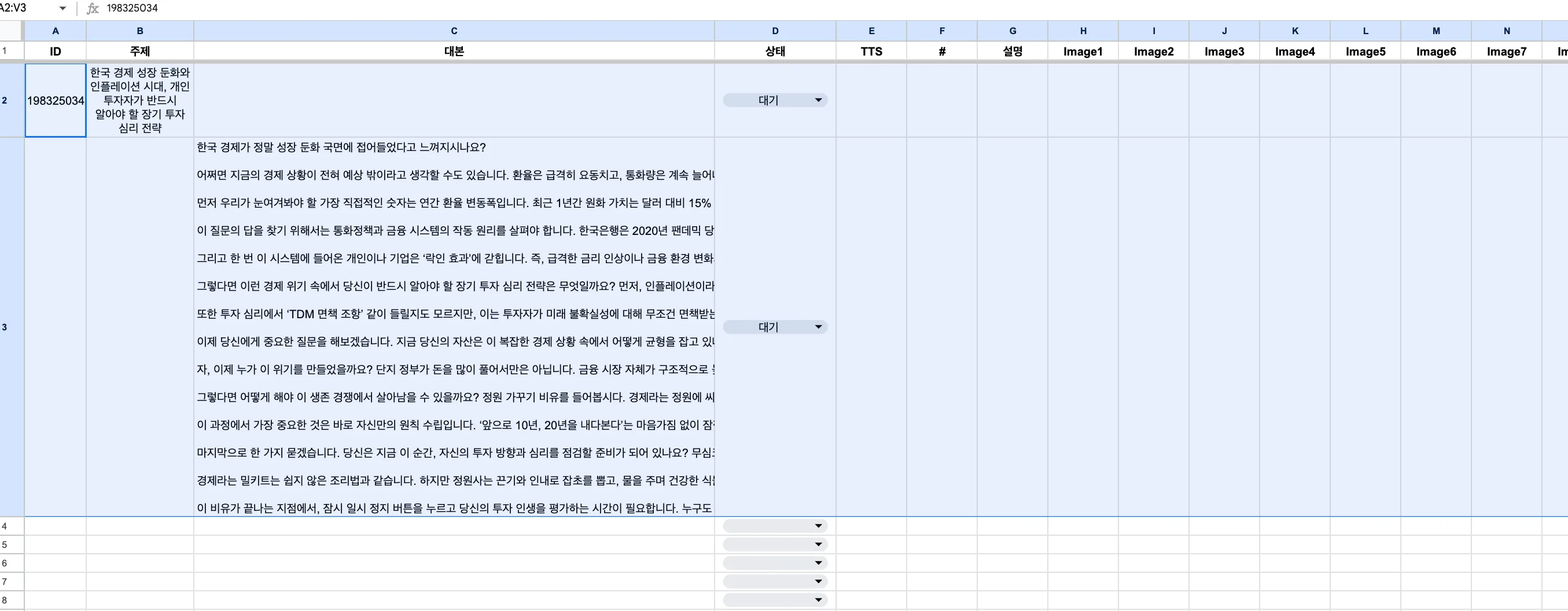Select the TTS column E header
1568x611 pixels.
[871, 31]
